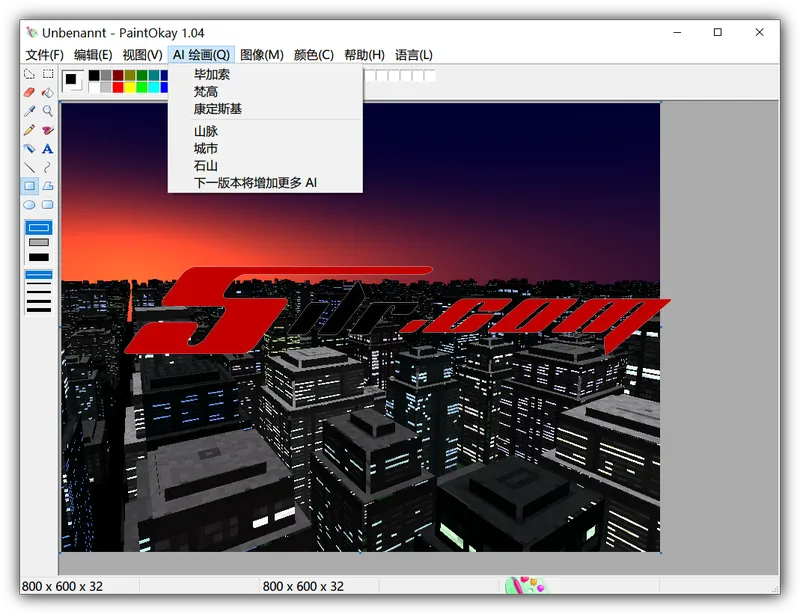The image size is (800, 614).
Task: Activate the eyedropper color picker tool
Action: (x=29, y=111)
